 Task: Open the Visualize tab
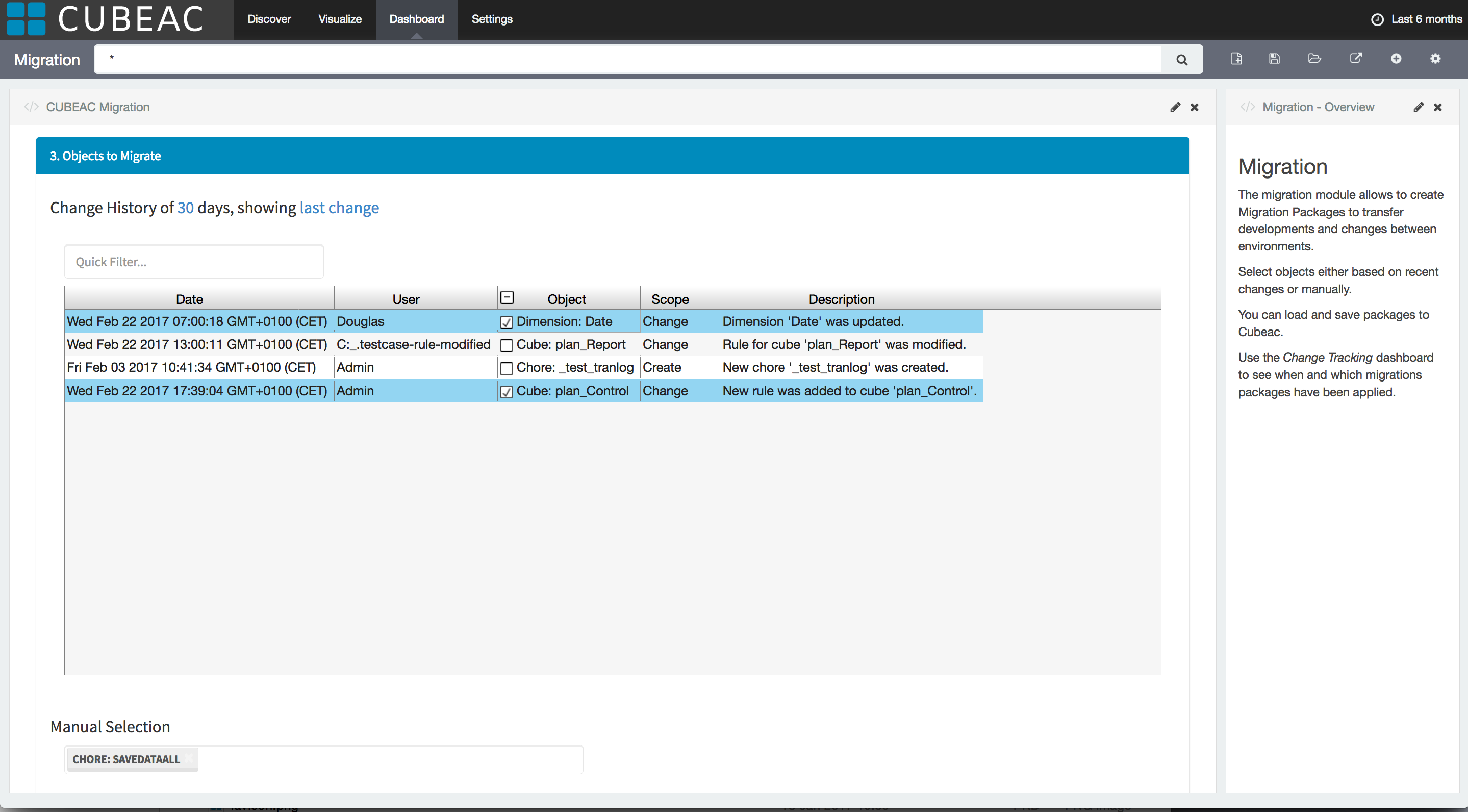(x=340, y=19)
